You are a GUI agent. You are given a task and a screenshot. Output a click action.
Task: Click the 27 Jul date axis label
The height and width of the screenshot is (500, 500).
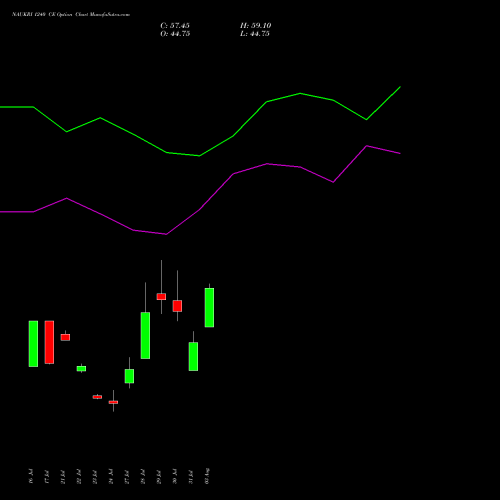point(127,476)
